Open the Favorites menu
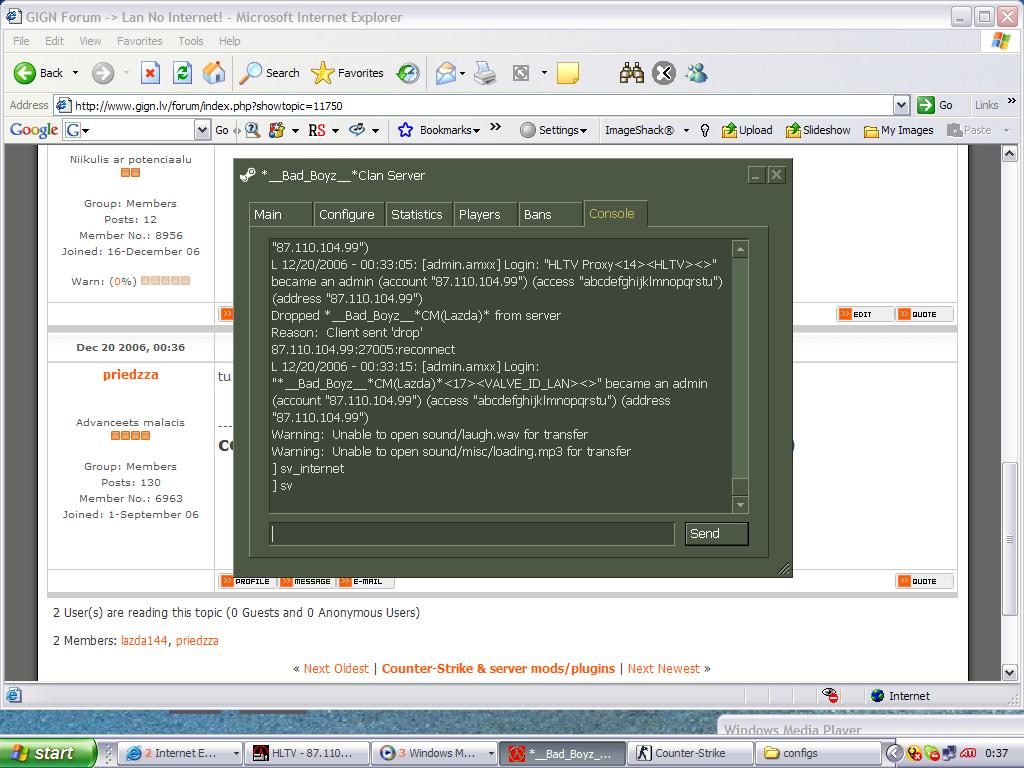Screen dimensions: 1024x768 [x=140, y=41]
